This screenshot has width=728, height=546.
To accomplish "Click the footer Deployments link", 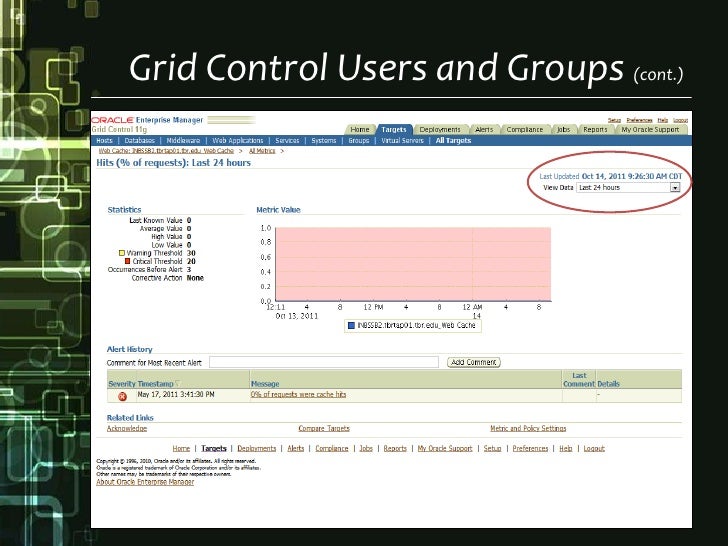I will [x=257, y=448].
